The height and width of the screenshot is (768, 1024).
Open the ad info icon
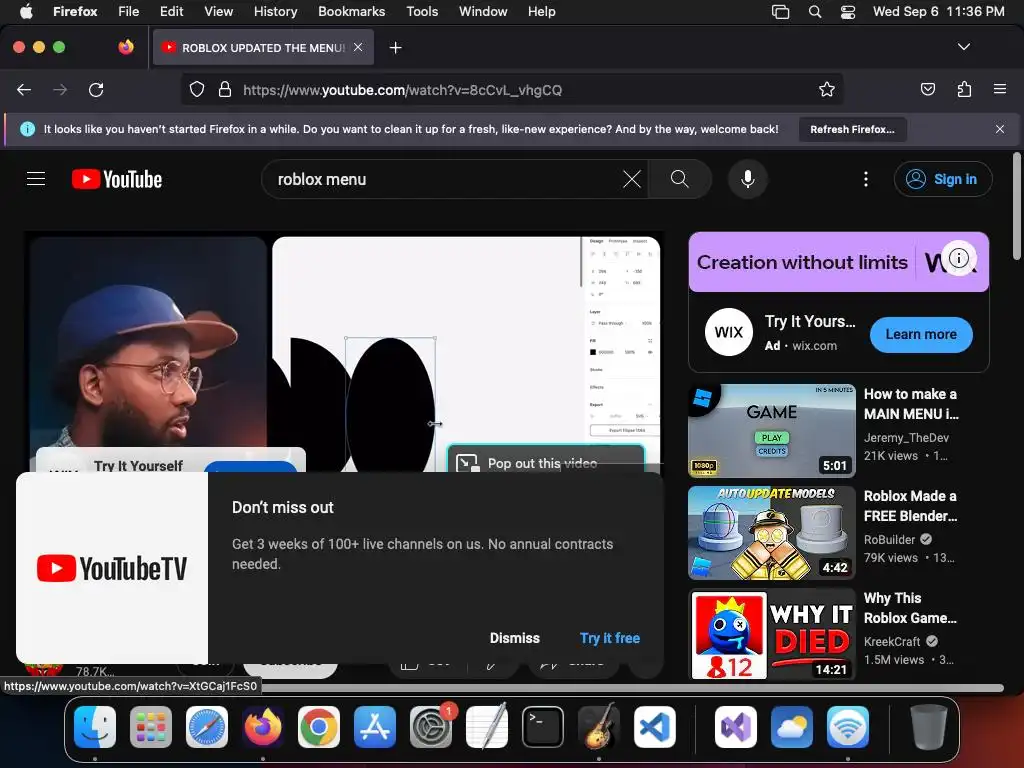pos(959,258)
